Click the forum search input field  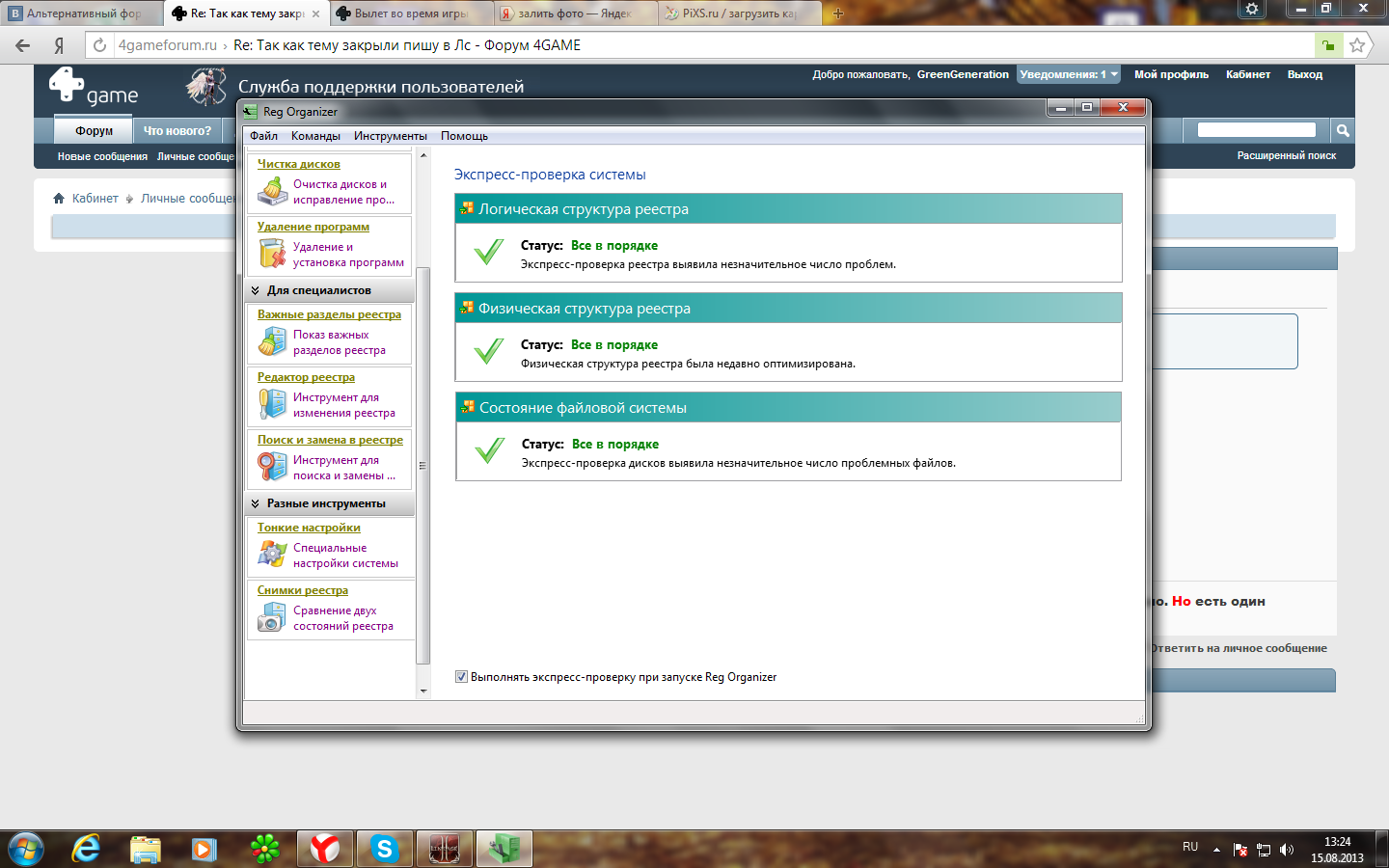(1257, 130)
